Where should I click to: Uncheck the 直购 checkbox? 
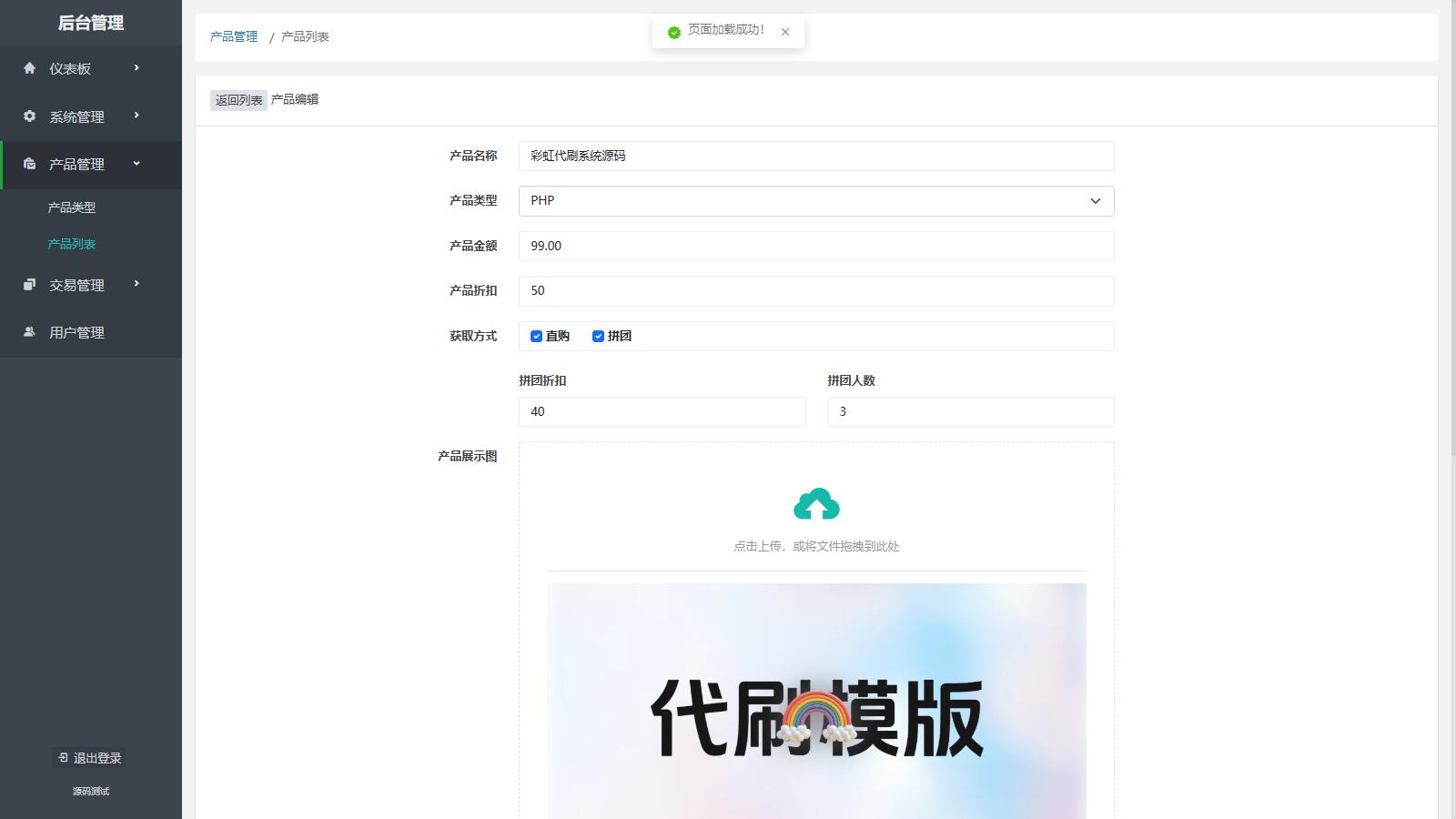(x=536, y=336)
